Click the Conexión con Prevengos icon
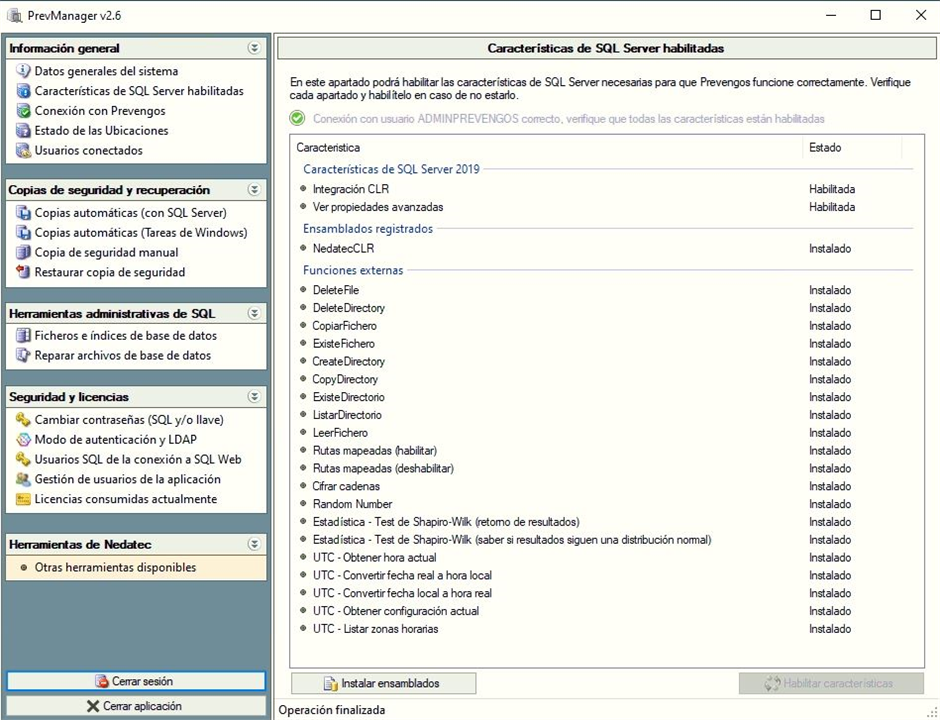Viewport: 940px width, 720px height. [x=23, y=111]
